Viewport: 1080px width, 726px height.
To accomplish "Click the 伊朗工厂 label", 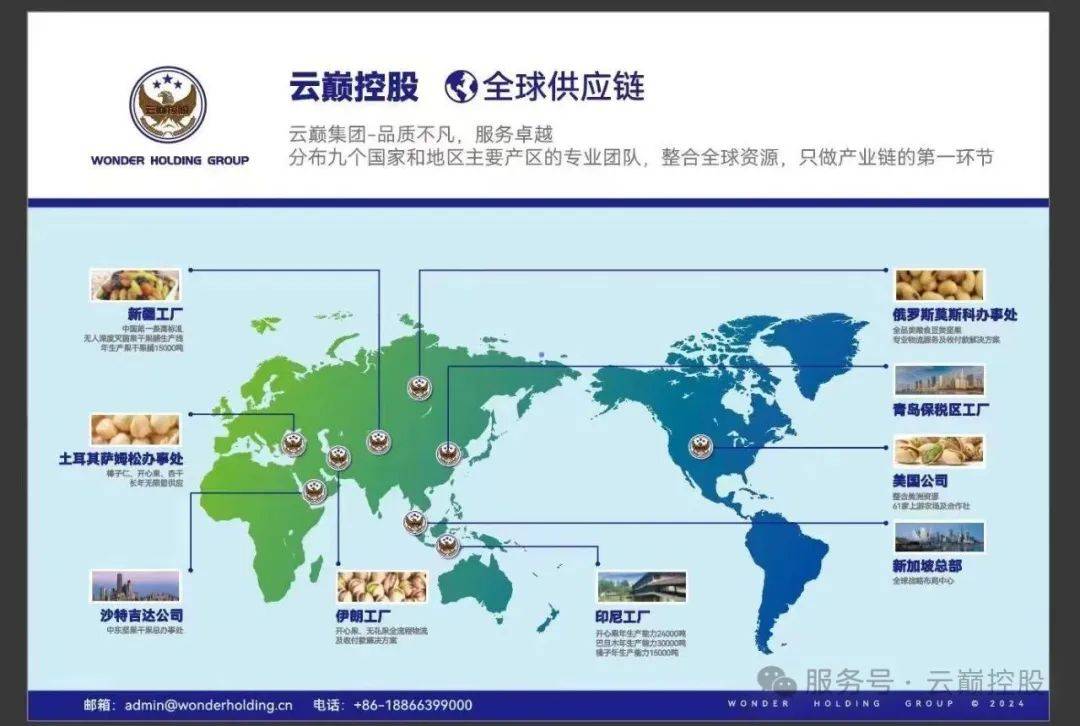I will (363, 615).
